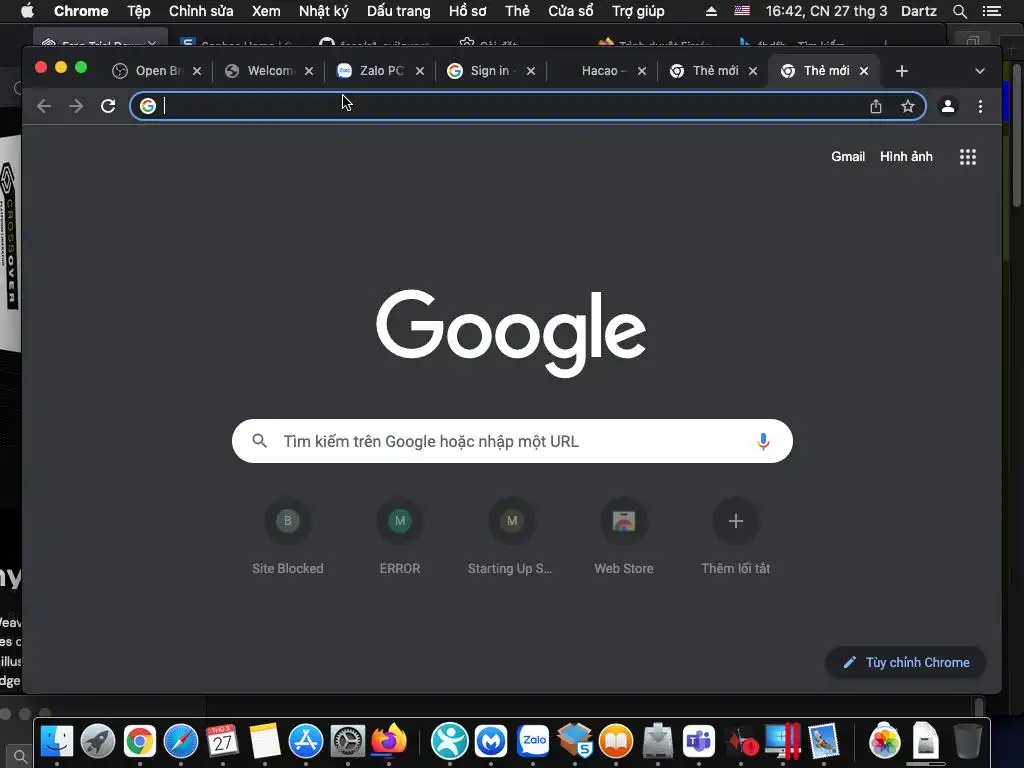Close the Welcome tab
The height and width of the screenshot is (768, 1024).
point(309,71)
